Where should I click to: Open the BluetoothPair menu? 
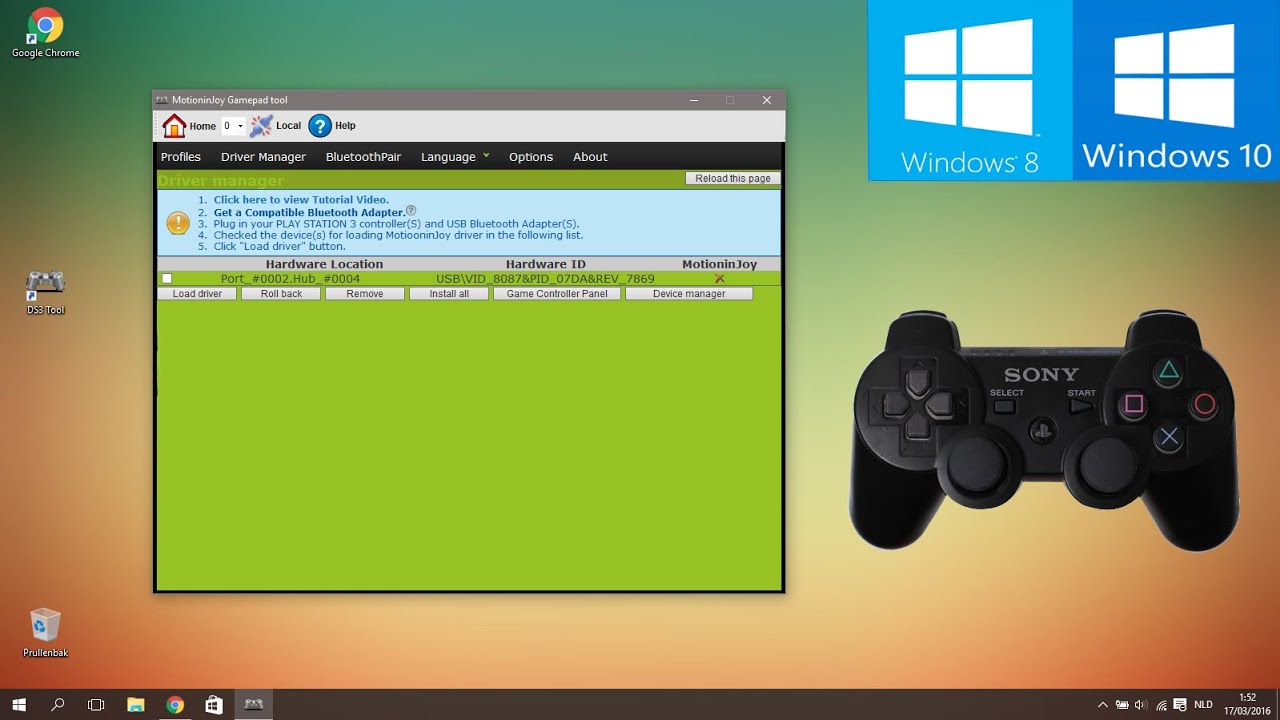click(x=363, y=157)
